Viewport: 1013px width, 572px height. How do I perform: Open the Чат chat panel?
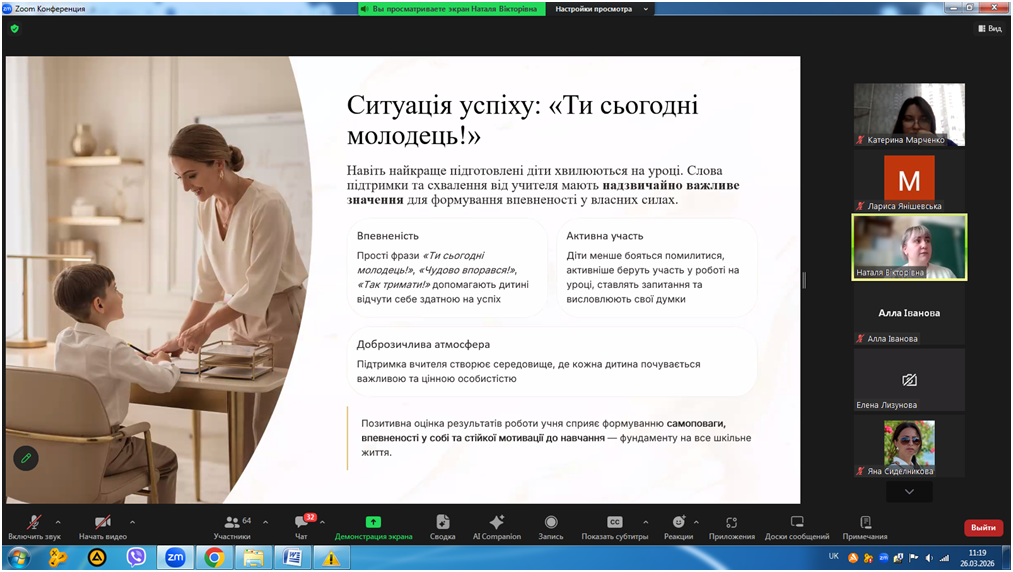(x=301, y=523)
